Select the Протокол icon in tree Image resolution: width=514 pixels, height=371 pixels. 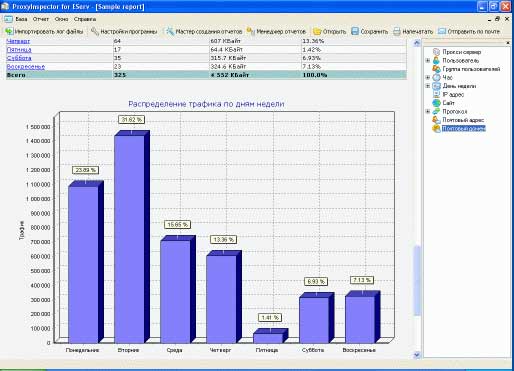coord(436,111)
